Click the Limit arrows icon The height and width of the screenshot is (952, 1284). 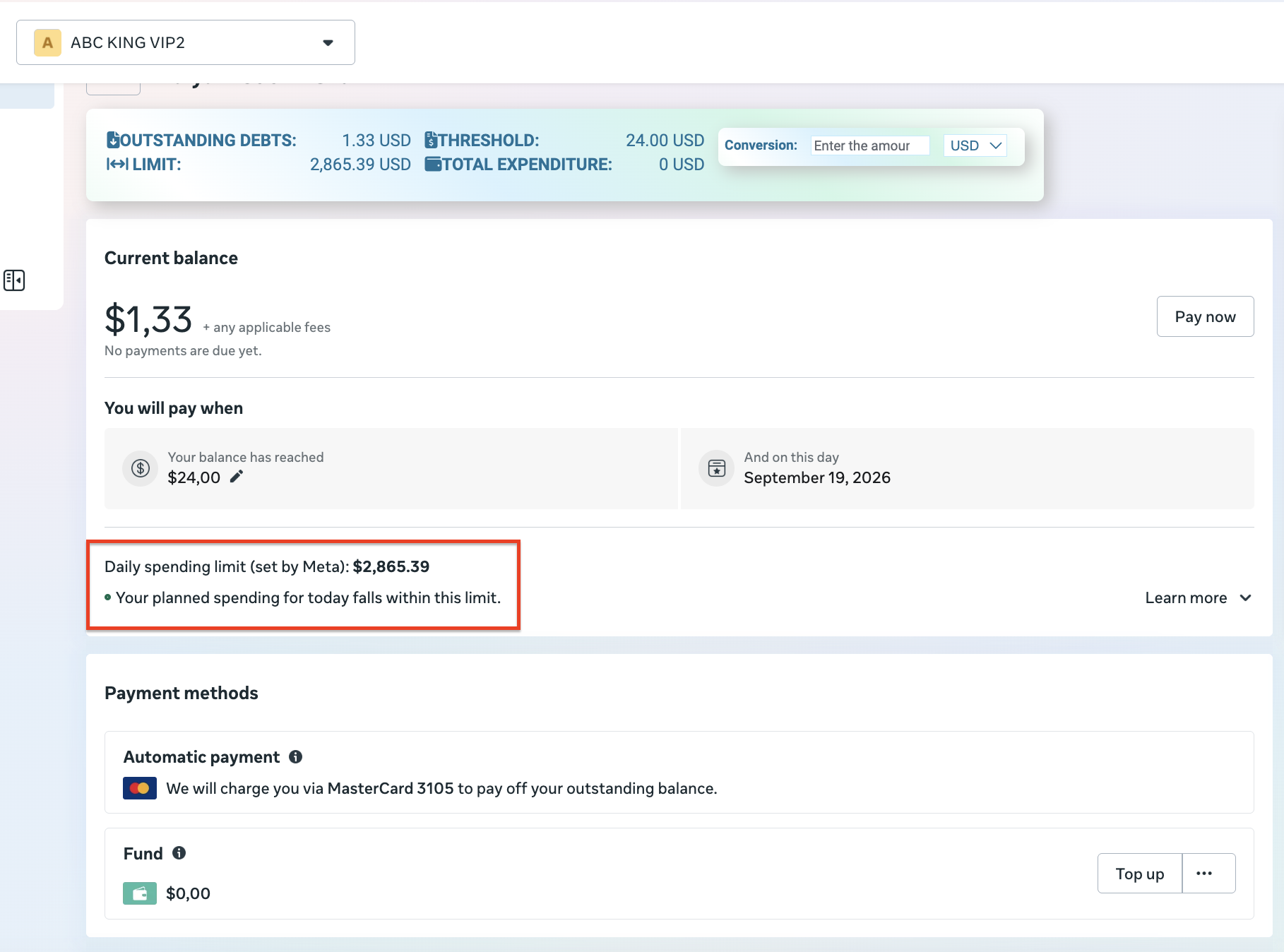tap(117, 164)
